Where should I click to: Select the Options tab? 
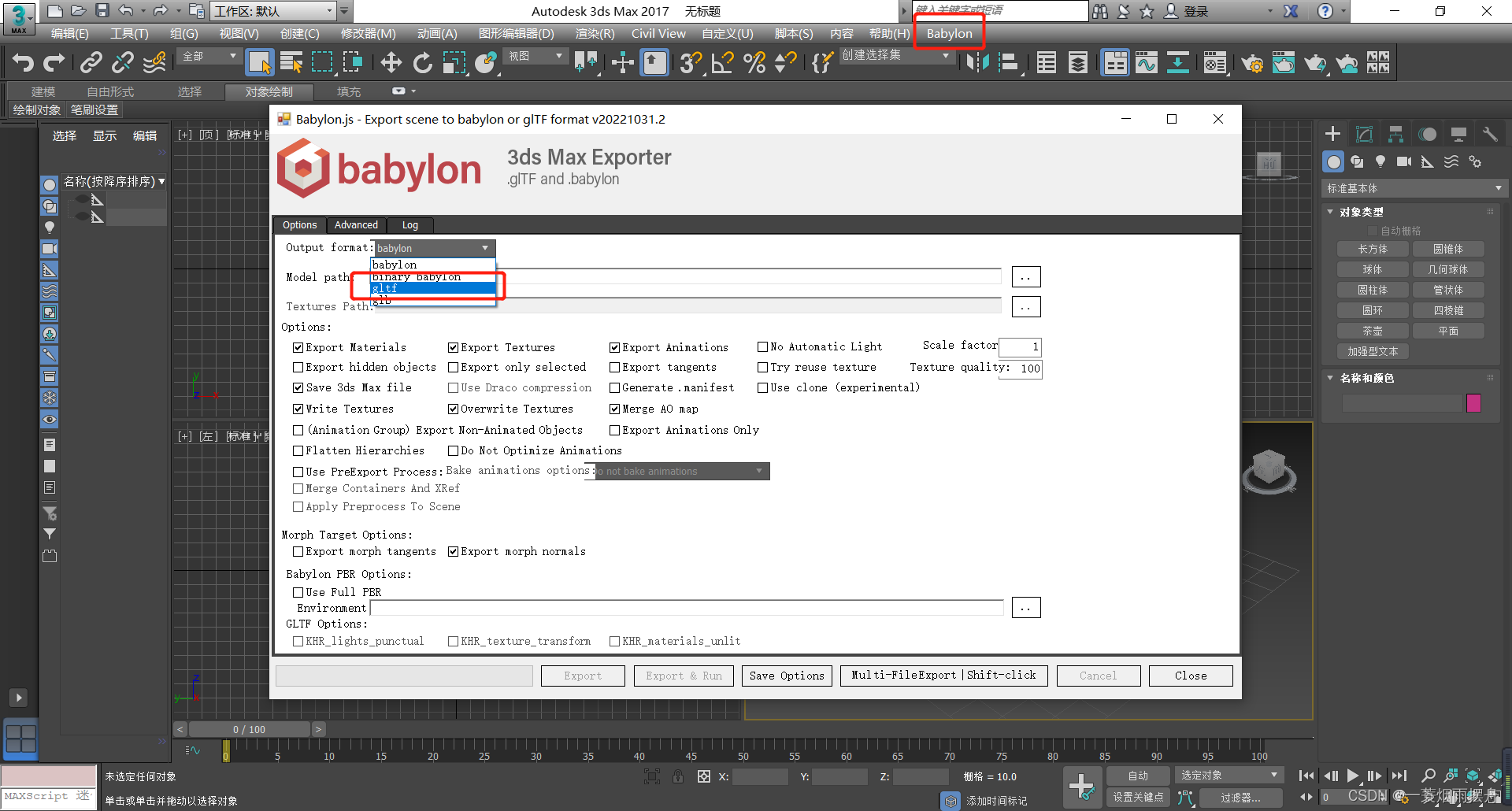click(300, 225)
